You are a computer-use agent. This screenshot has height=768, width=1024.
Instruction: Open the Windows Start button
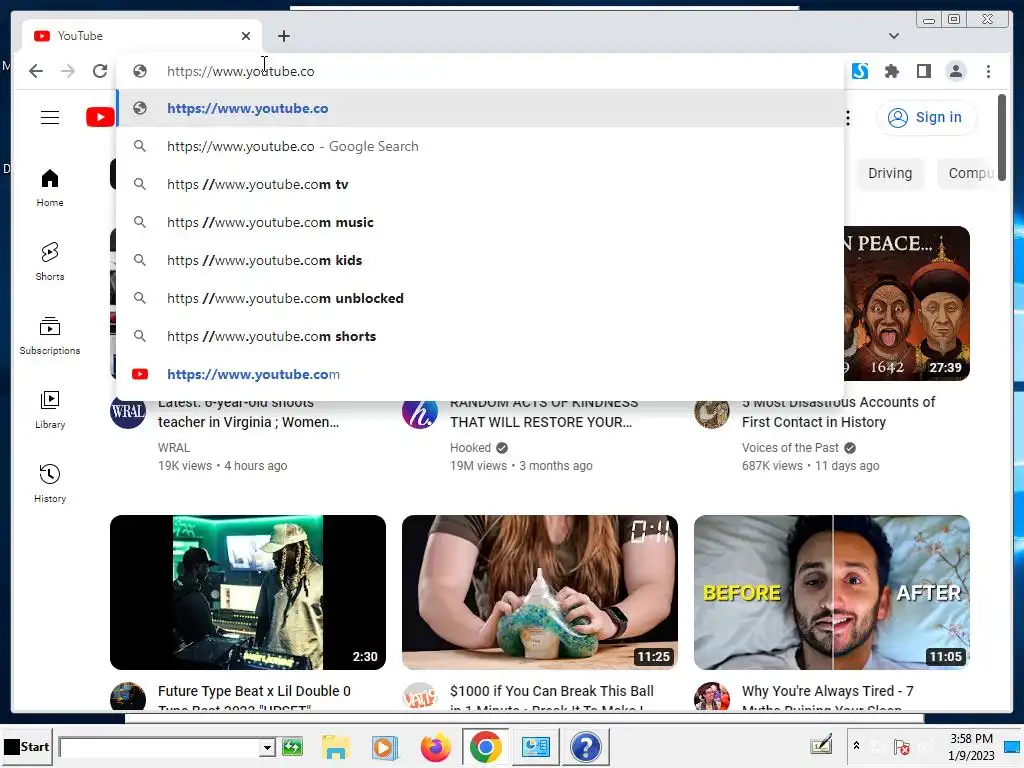(x=27, y=746)
